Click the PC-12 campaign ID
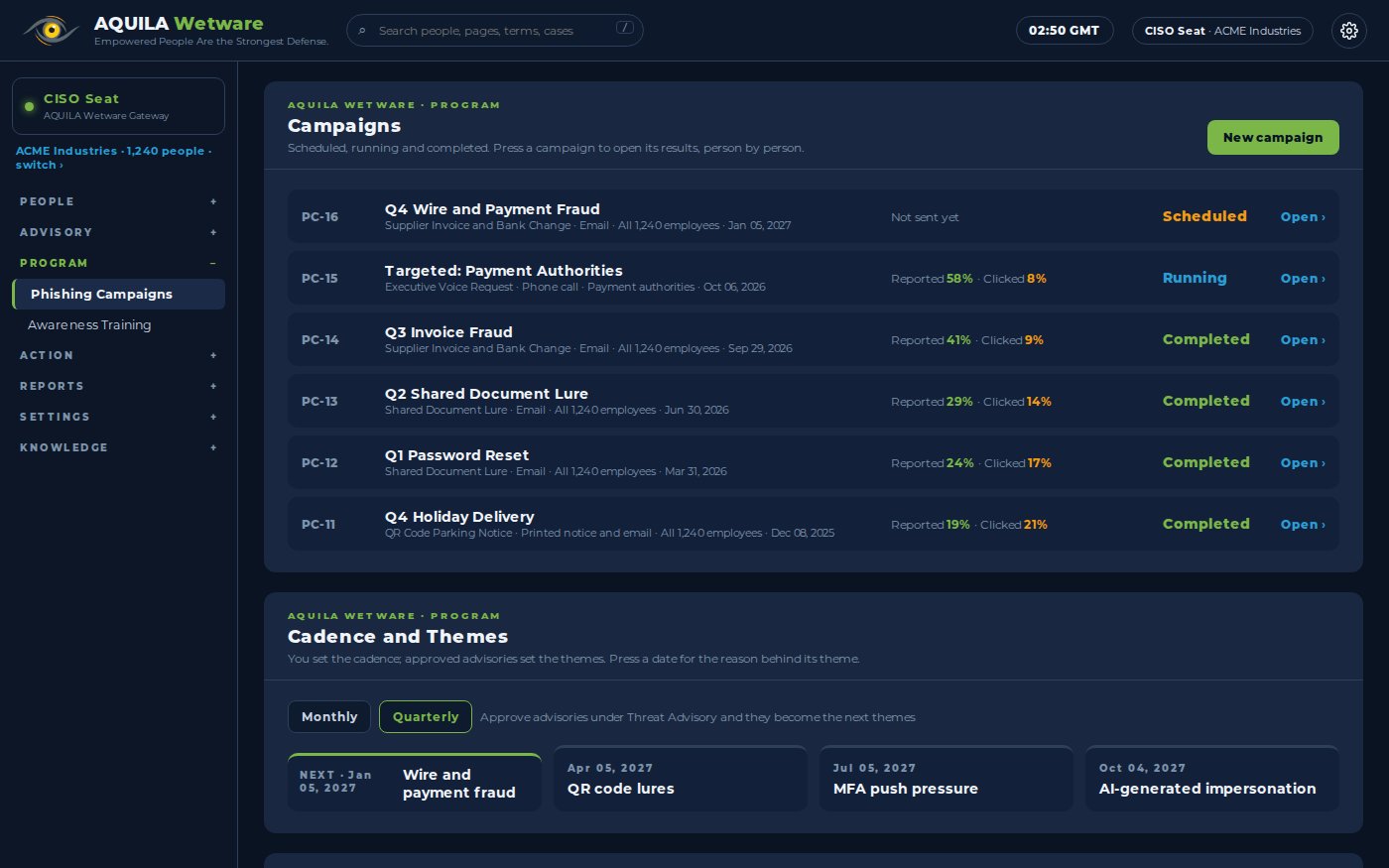1389x868 pixels. pos(319,463)
